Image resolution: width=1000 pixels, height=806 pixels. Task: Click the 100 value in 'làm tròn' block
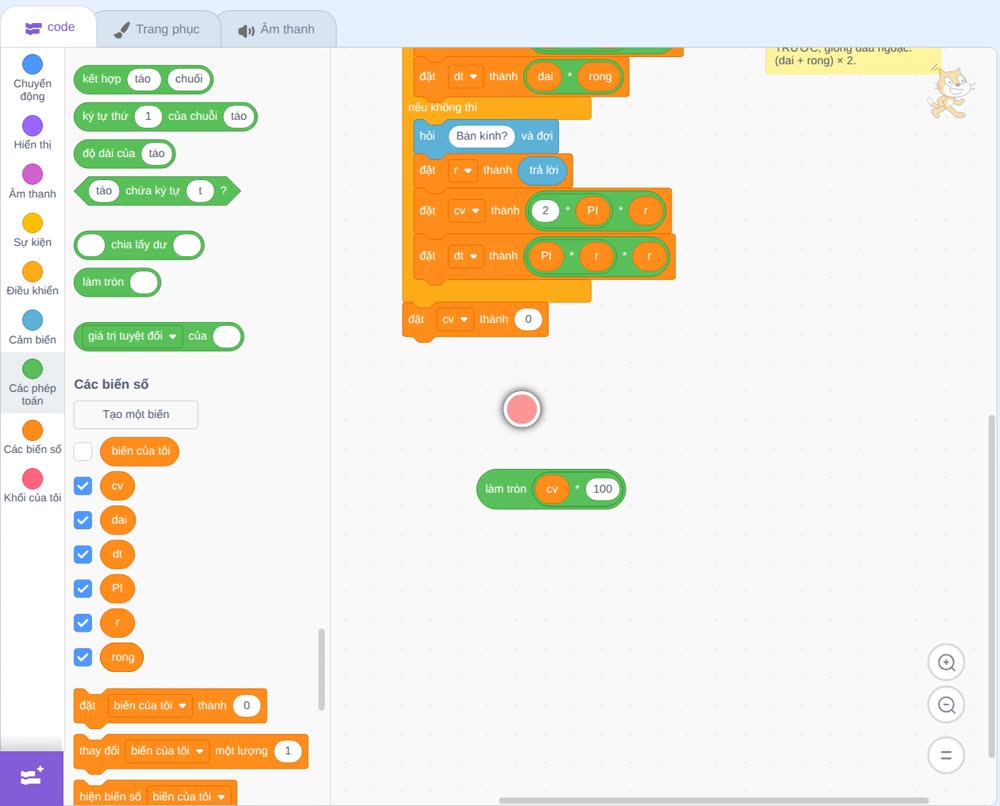pyautogui.click(x=603, y=489)
